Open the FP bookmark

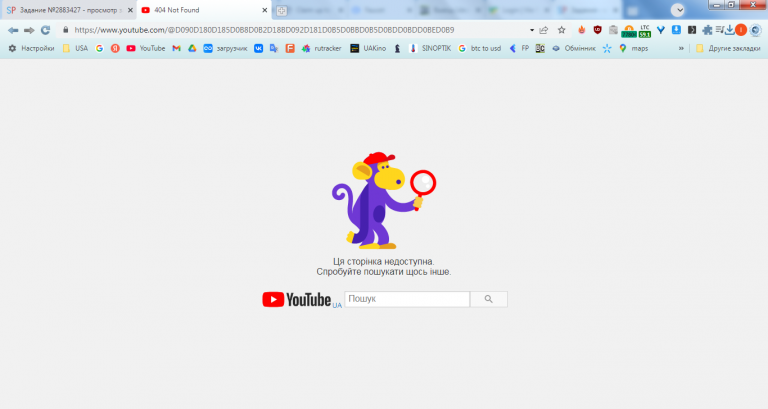coord(519,48)
